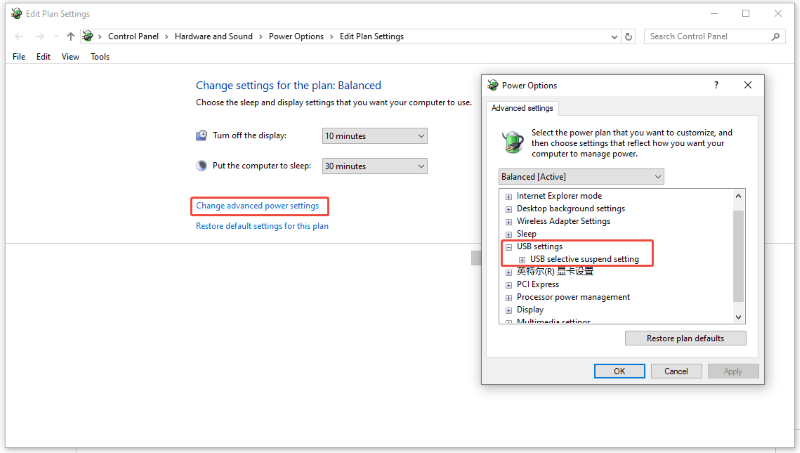800x453 pixels.
Task: Go to Power Options breadcrumb
Action: (x=296, y=36)
